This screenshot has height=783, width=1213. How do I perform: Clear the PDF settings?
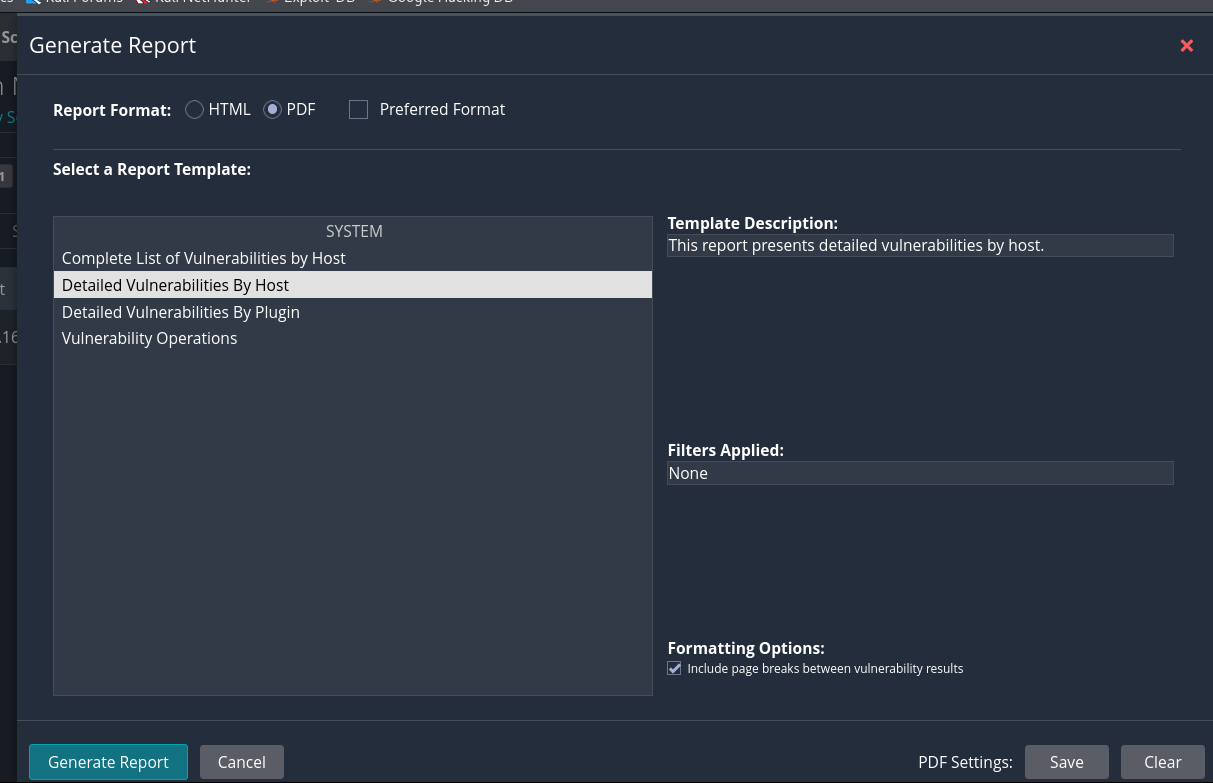[x=1162, y=762]
